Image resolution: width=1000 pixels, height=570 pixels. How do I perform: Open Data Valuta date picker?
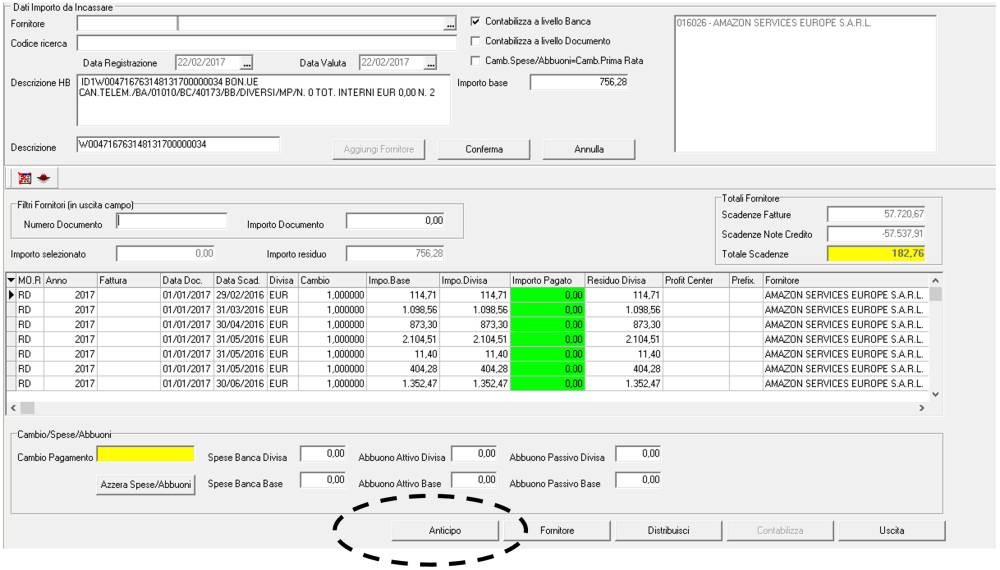click(x=431, y=64)
